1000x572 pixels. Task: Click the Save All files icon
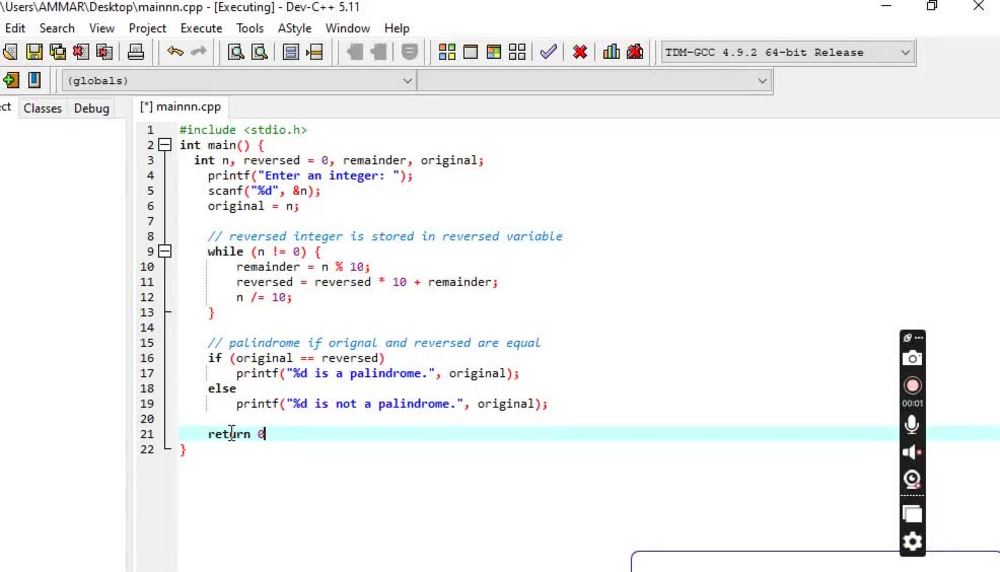pyautogui.click(x=57, y=52)
